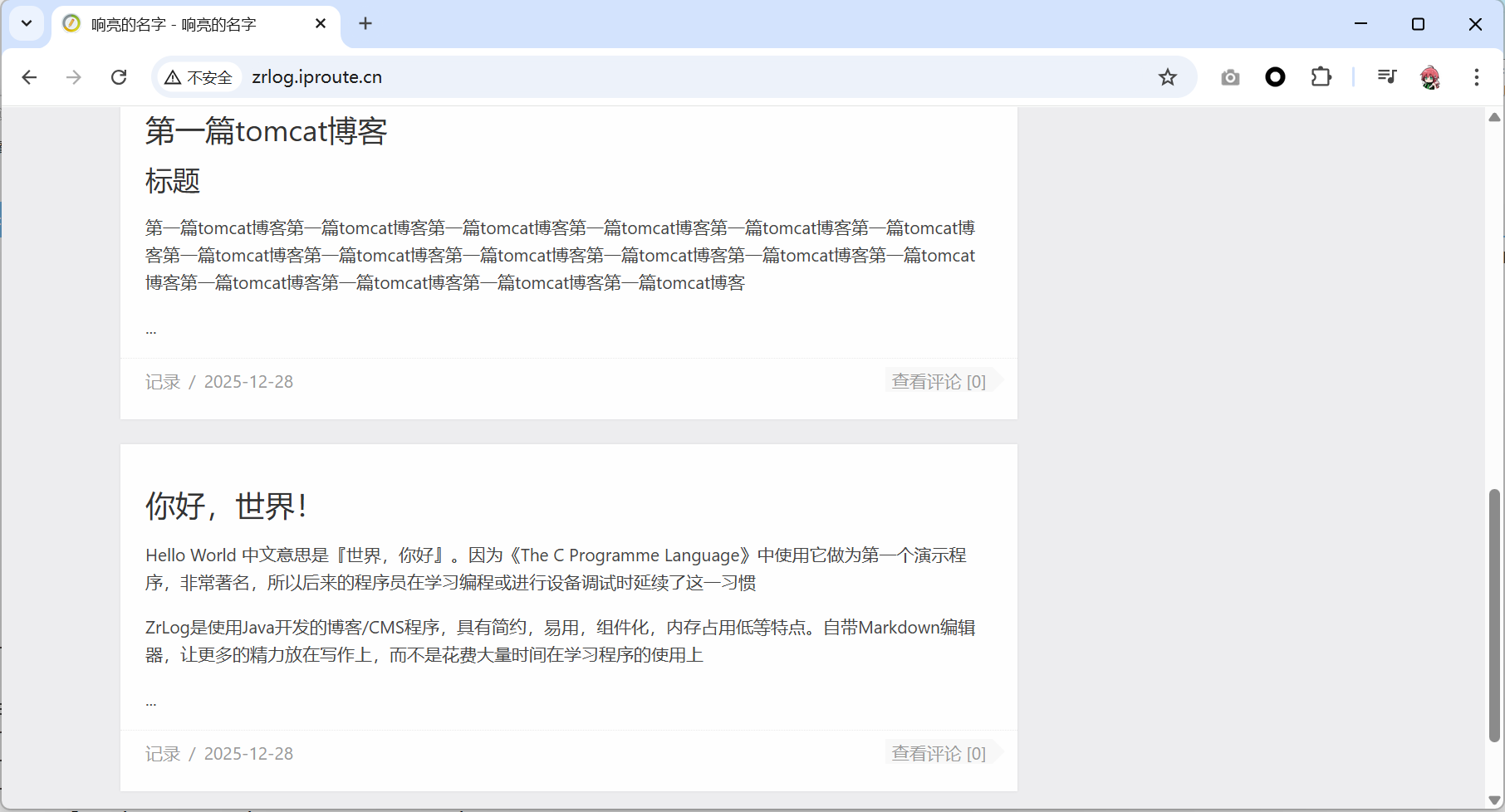Click the address bar URL field
Viewport: 1505px width, 812px height.
(x=664, y=77)
